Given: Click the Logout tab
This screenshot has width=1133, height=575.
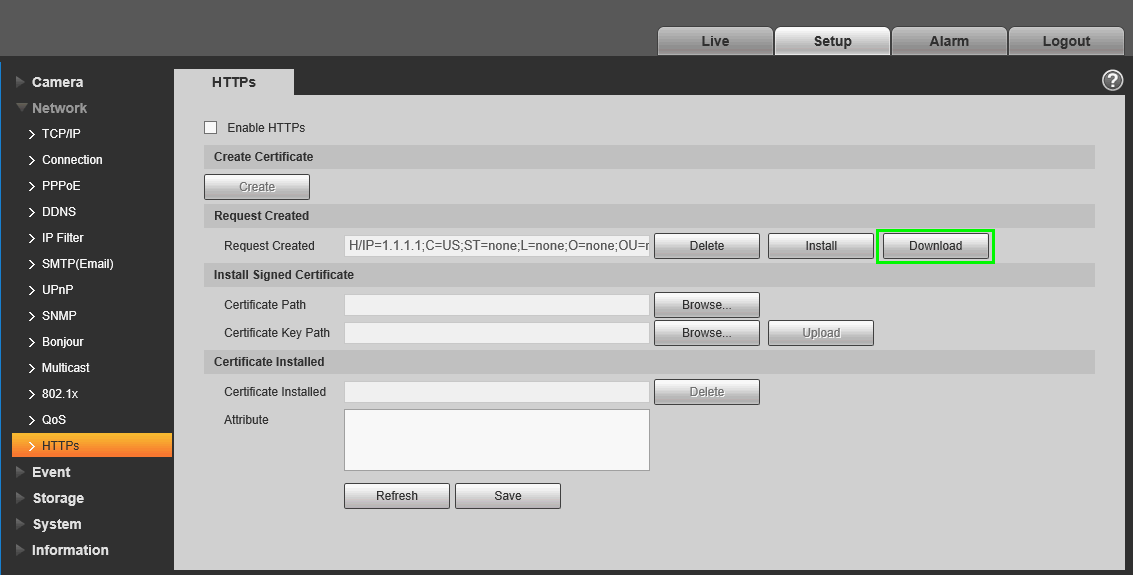Looking at the screenshot, I should 1066,41.
